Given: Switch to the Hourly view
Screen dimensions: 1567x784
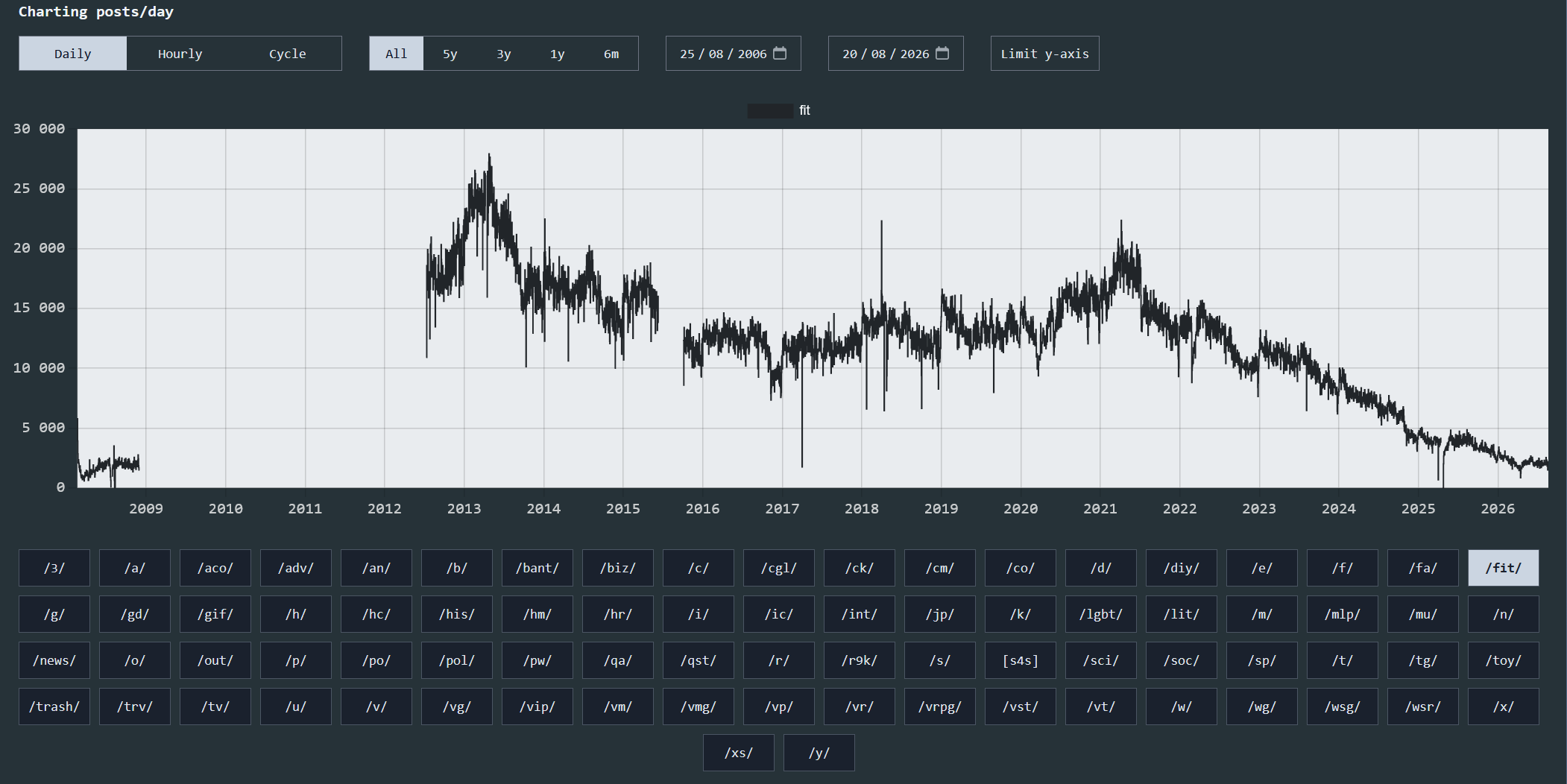Looking at the screenshot, I should 180,54.
